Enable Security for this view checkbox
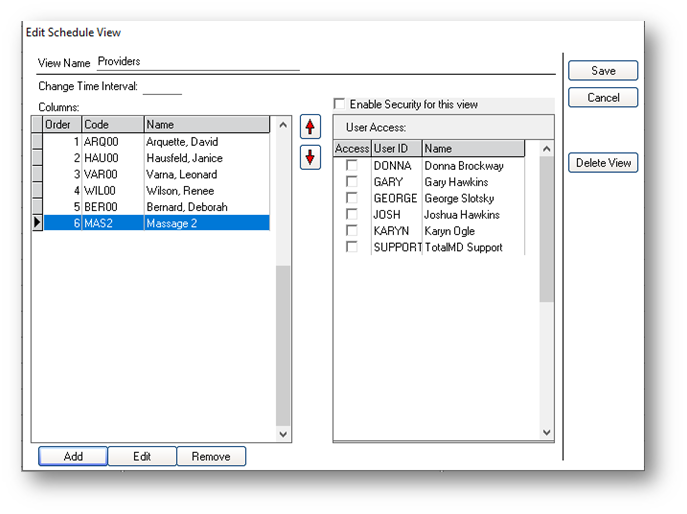 tap(340, 104)
